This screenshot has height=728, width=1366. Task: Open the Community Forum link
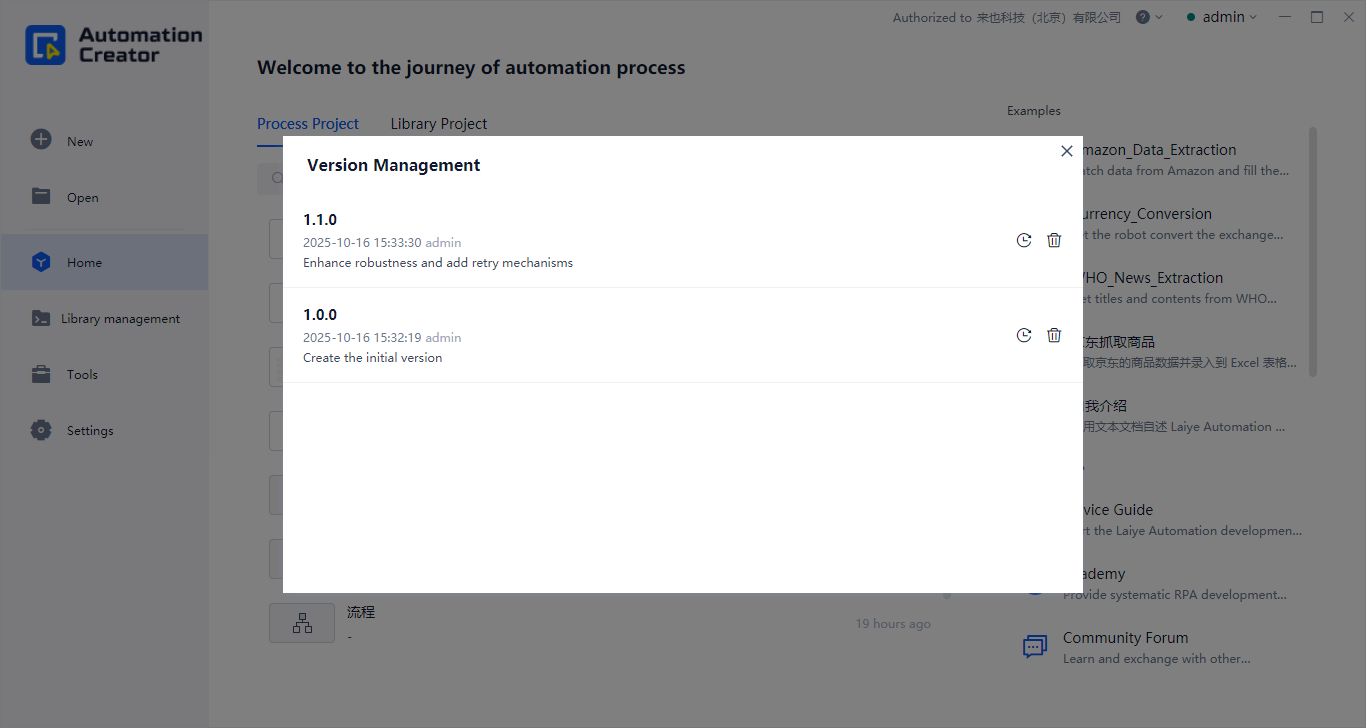(1125, 638)
